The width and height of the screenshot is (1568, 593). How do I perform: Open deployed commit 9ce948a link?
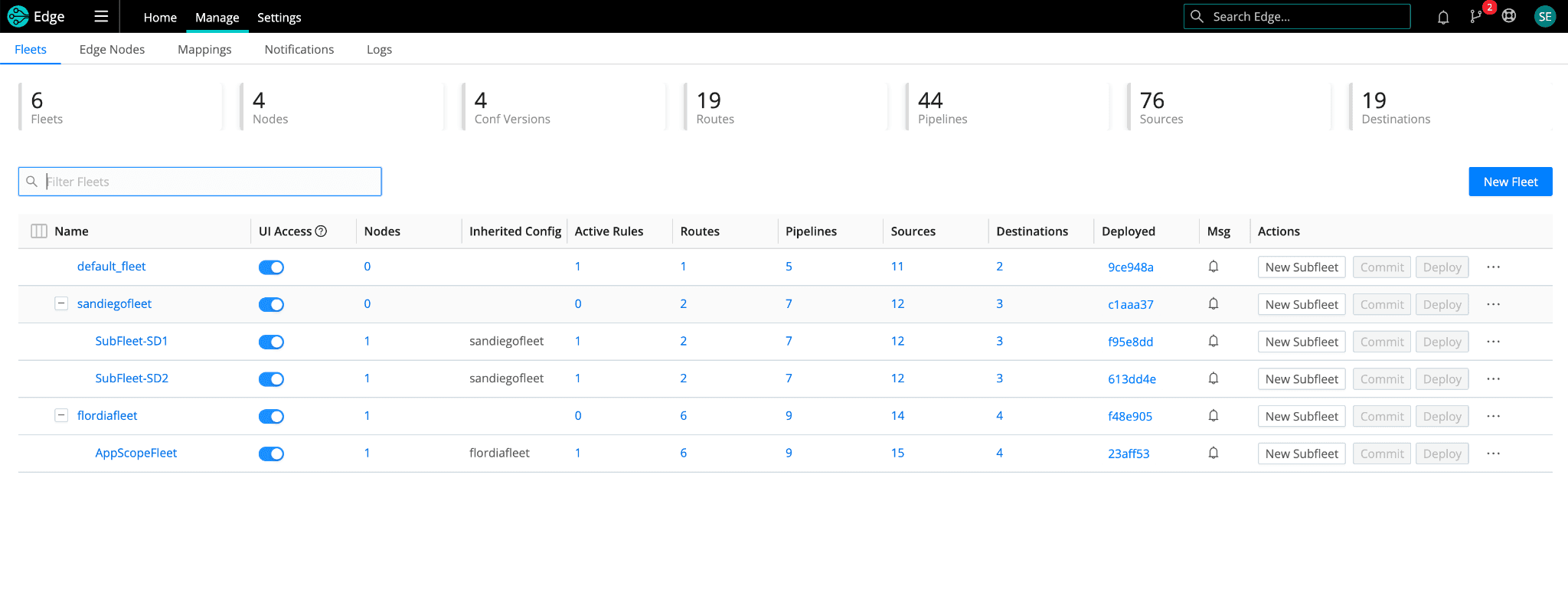coord(1130,267)
